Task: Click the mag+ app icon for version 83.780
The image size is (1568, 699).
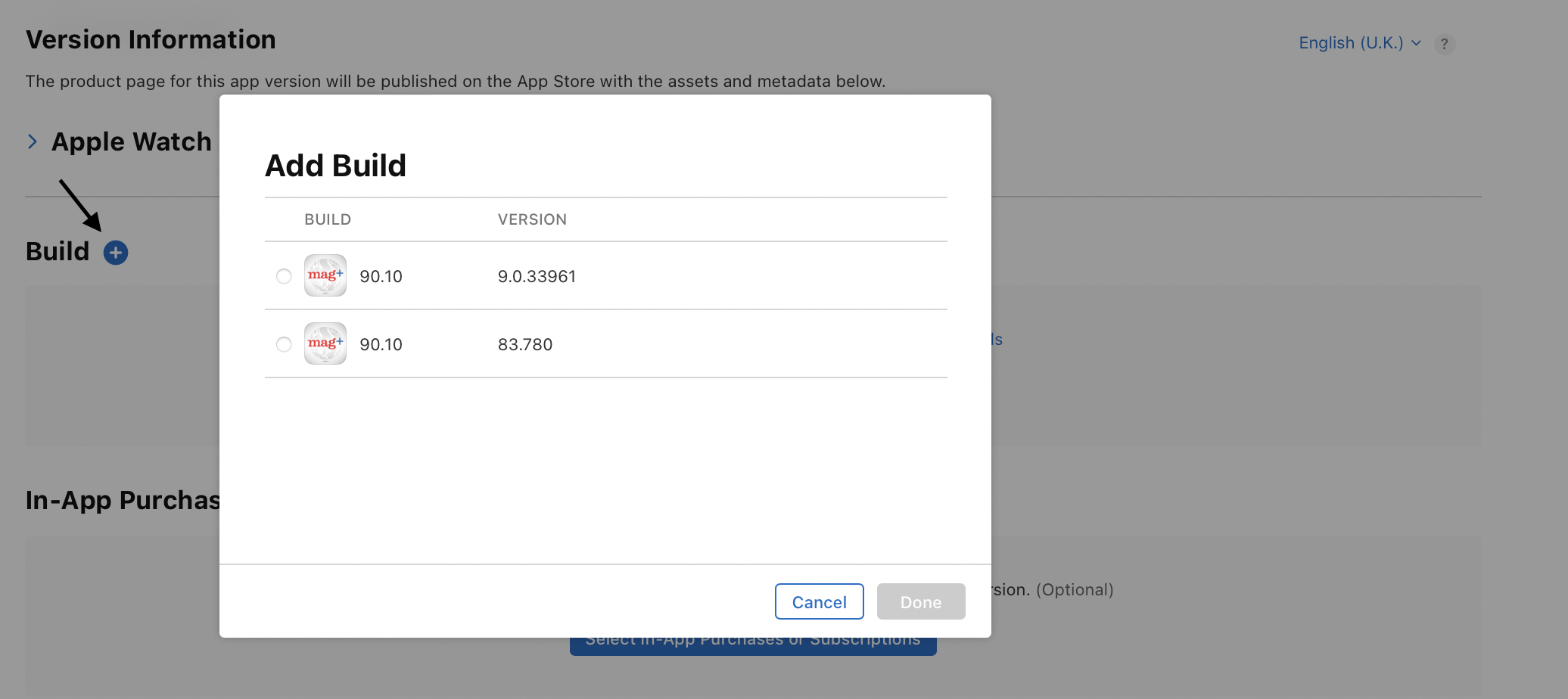Action: click(x=325, y=343)
